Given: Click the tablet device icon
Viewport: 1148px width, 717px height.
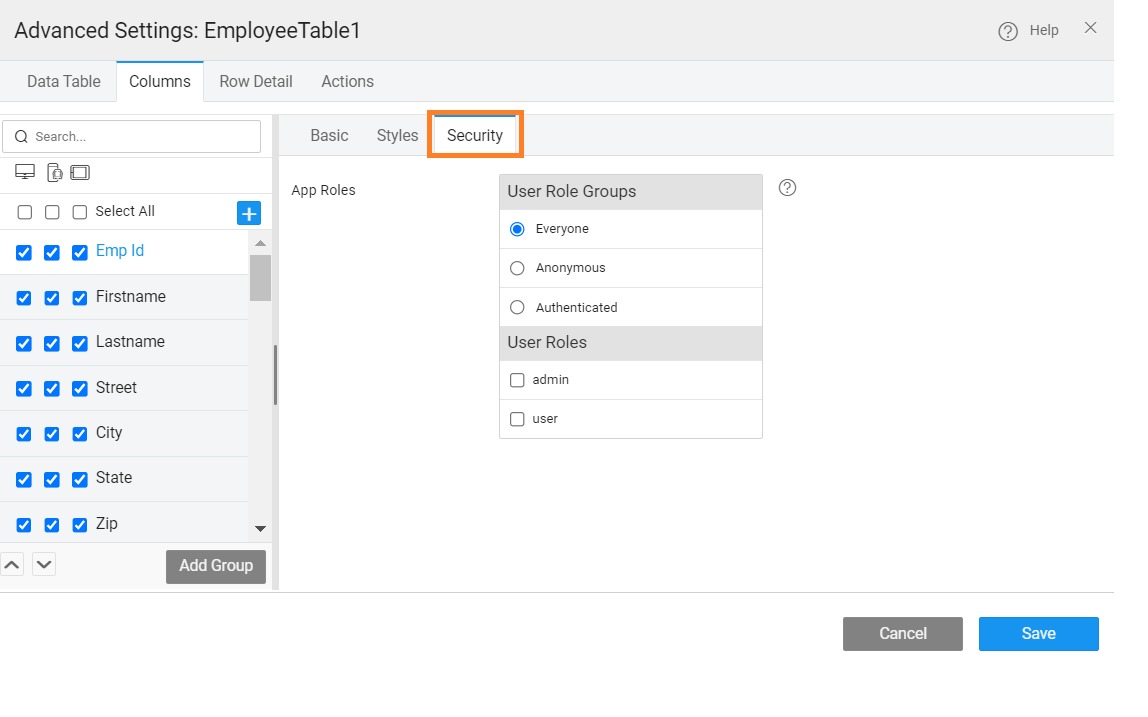Looking at the screenshot, I should 80,172.
